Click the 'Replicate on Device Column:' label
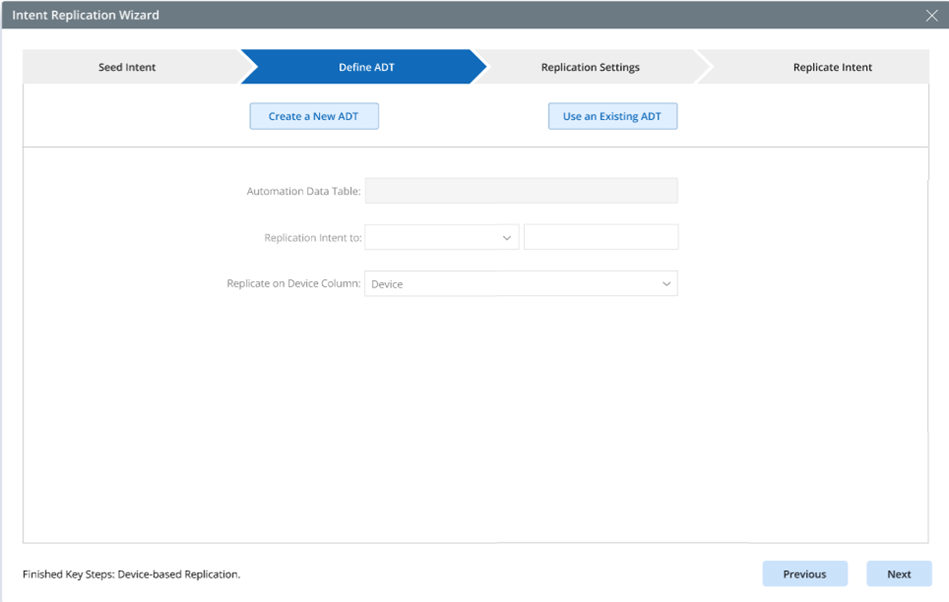 [x=293, y=284]
